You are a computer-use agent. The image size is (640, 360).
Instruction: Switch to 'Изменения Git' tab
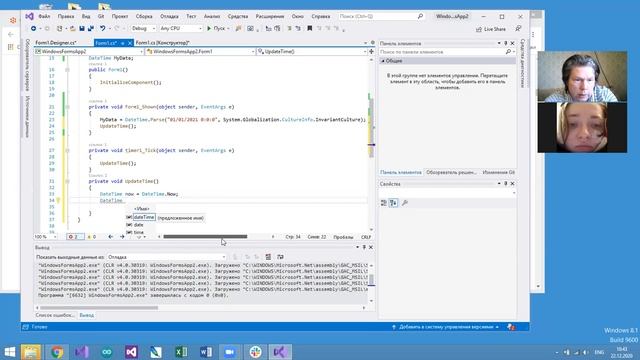498,172
